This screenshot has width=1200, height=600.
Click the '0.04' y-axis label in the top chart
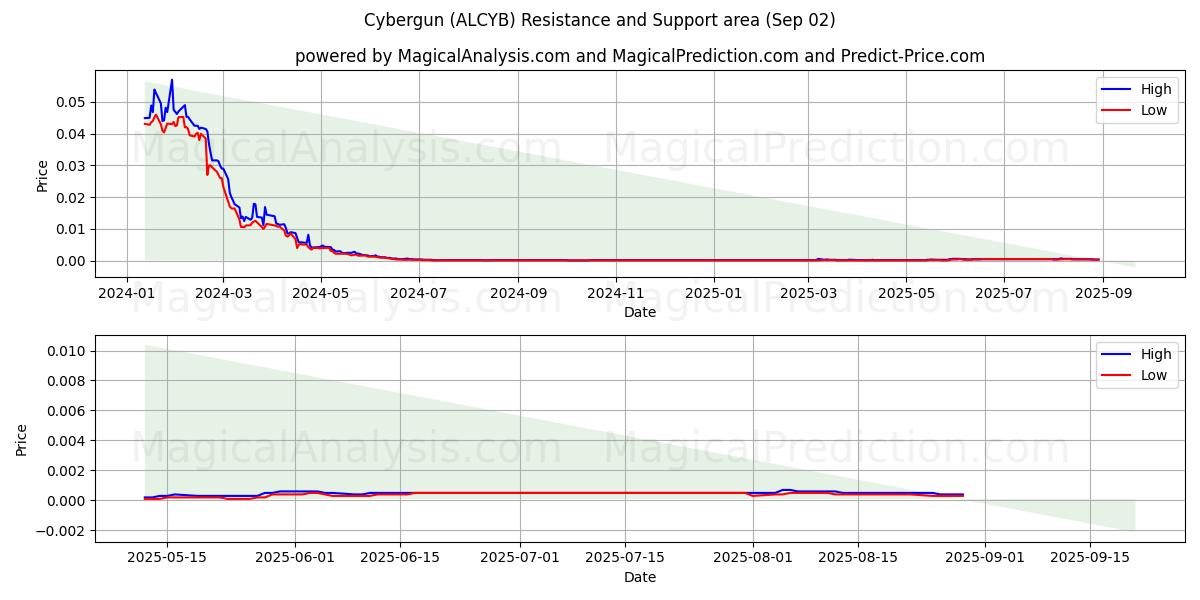(x=73, y=134)
